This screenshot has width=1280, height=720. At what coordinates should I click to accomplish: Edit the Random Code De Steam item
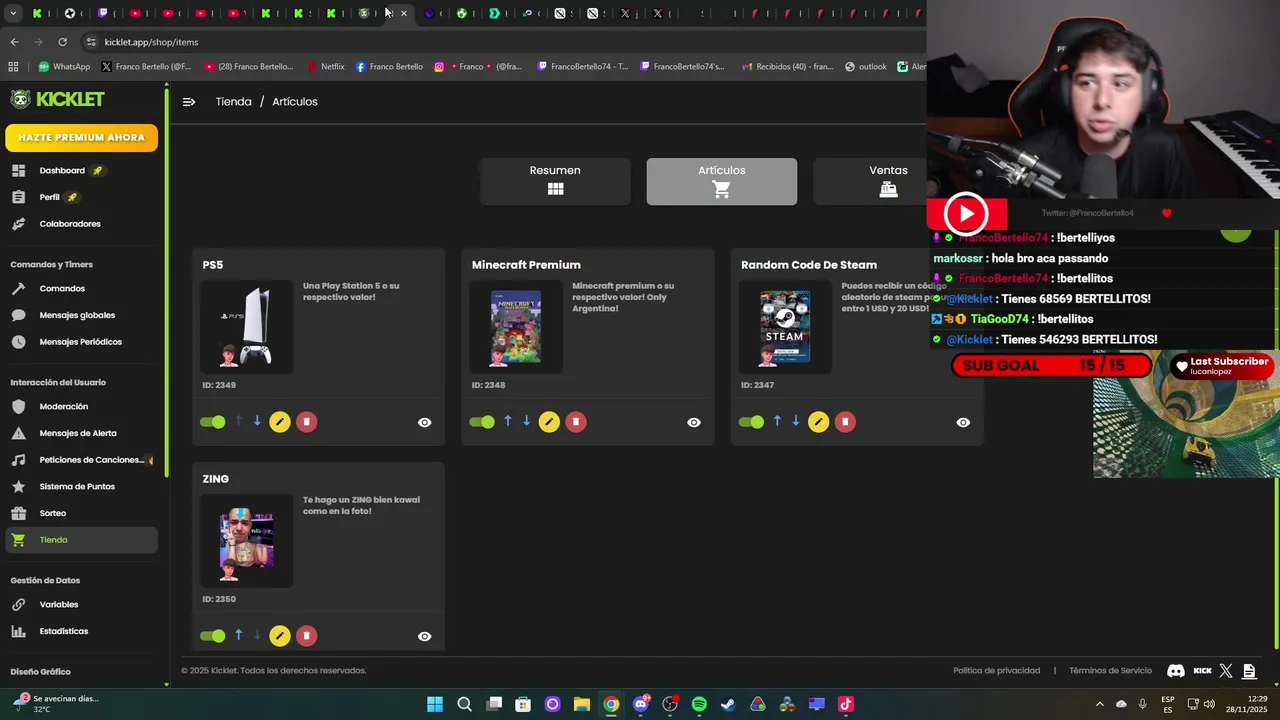click(x=818, y=422)
